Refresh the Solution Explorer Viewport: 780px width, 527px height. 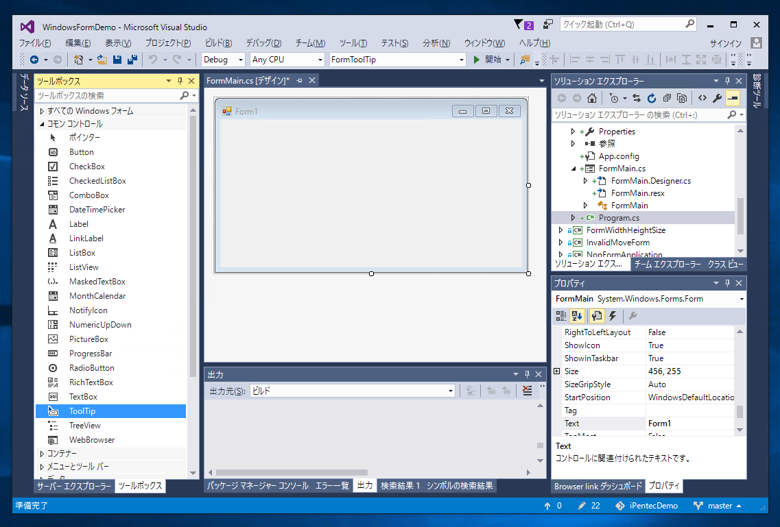tap(652, 98)
